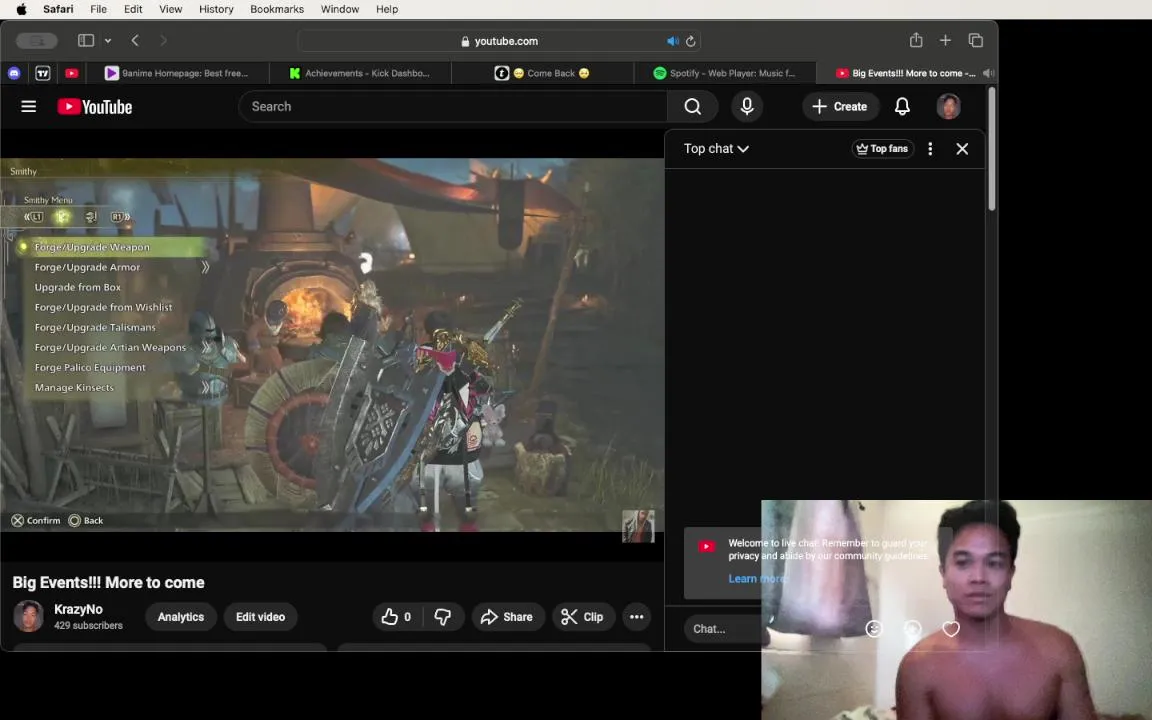Click Edit video button
Screen dimensions: 1152x720
pyautogui.click(x=260, y=617)
